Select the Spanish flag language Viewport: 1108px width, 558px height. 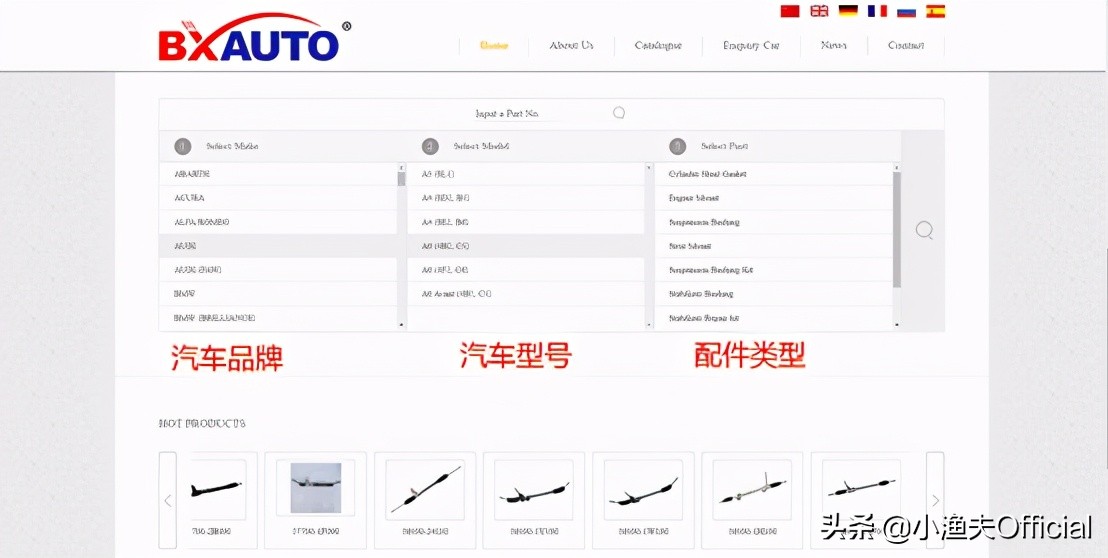click(936, 11)
